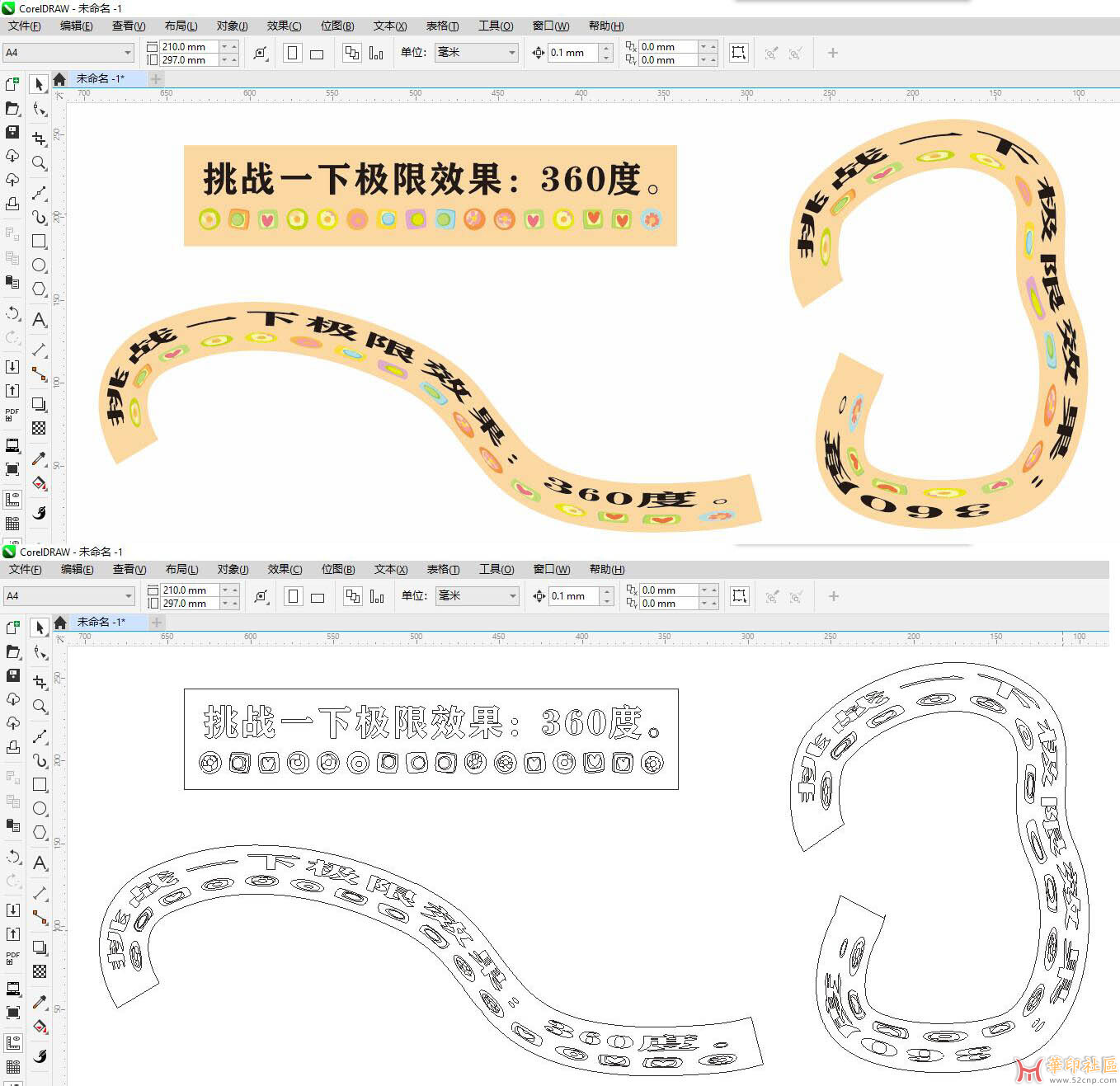Select the Pick tool in upper window toolbox
Image resolution: width=1120 pixels, height=1086 pixels.
pyautogui.click(x=39, y=84)
